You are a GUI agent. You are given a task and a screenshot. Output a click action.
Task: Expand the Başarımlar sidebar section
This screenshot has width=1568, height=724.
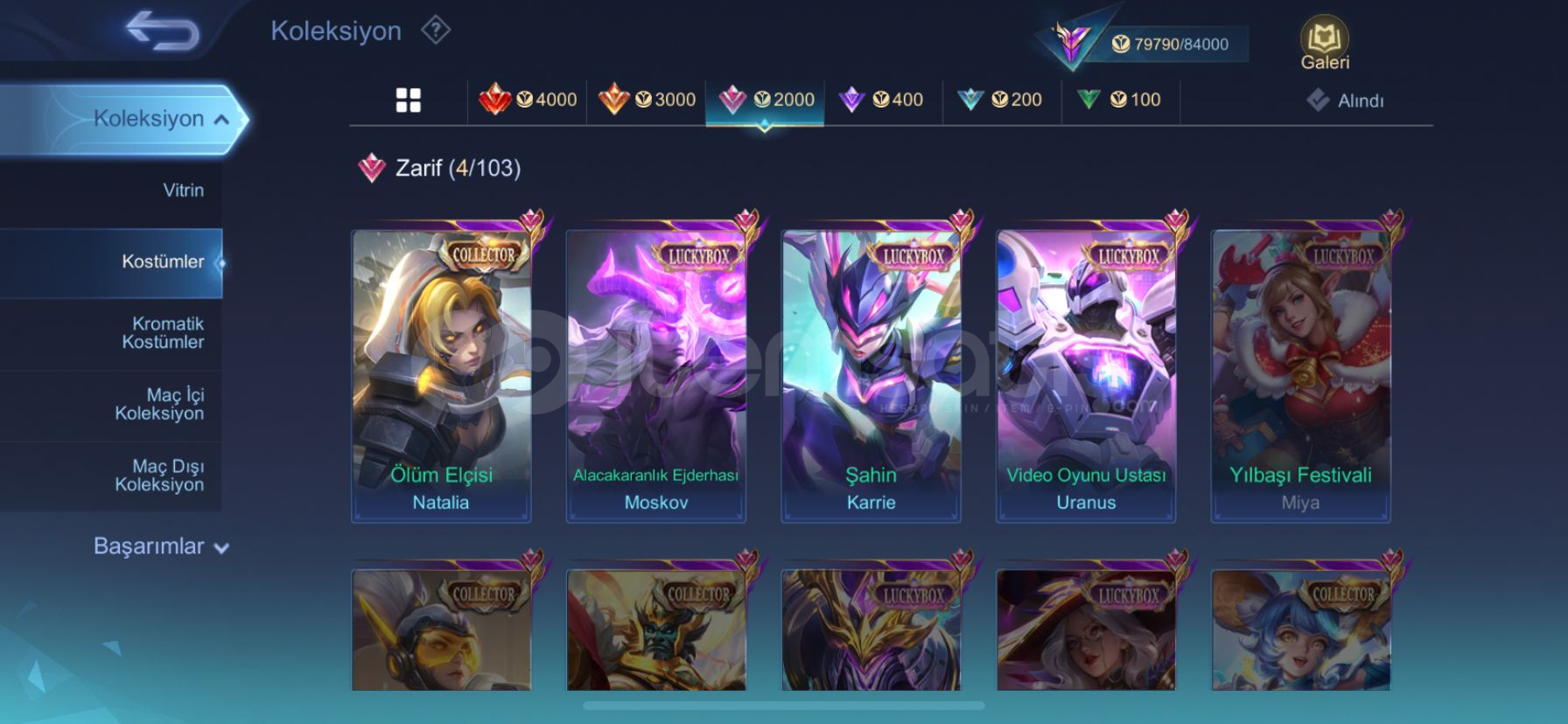pos(161,546)
